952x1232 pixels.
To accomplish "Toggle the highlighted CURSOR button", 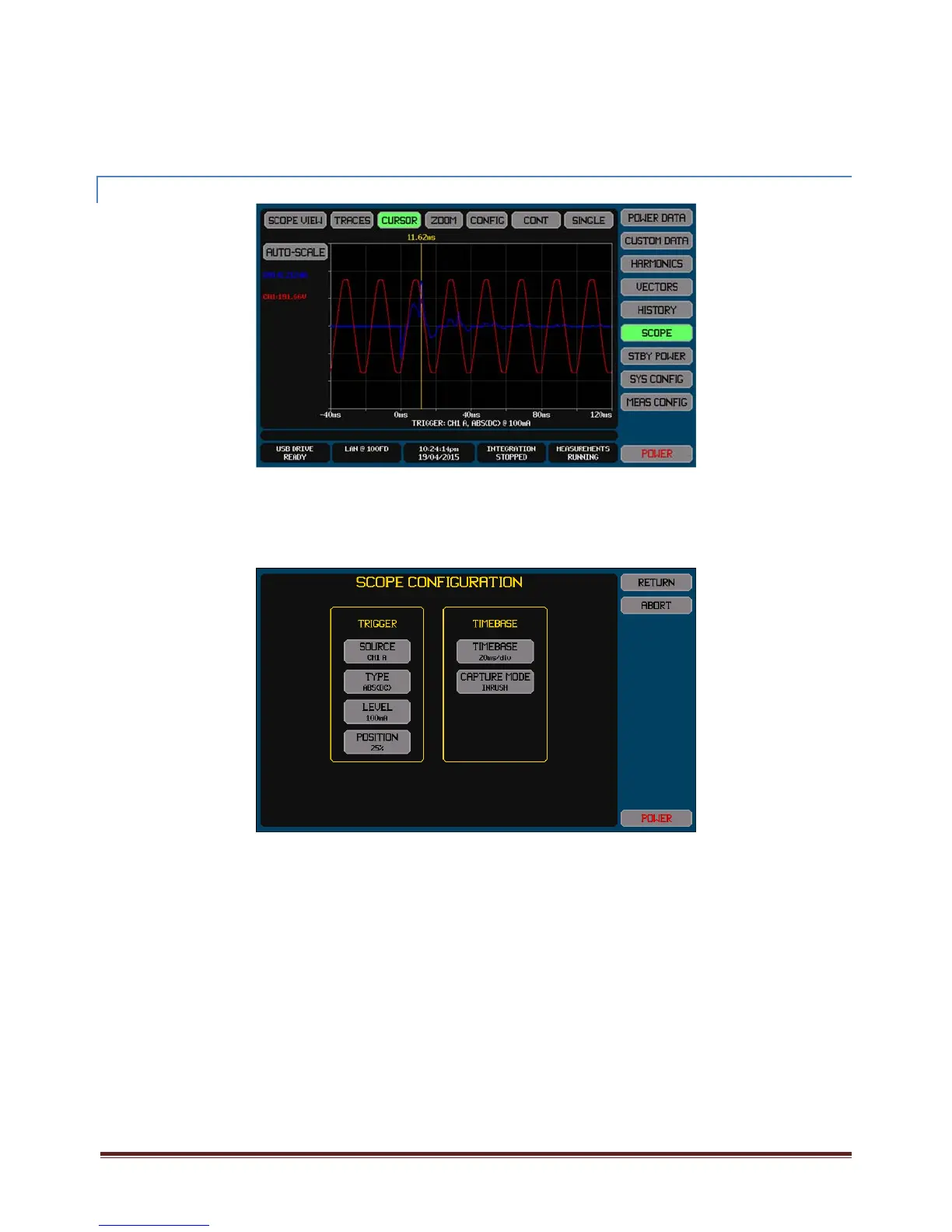I will pyautogui.click(x=400, y=220).
